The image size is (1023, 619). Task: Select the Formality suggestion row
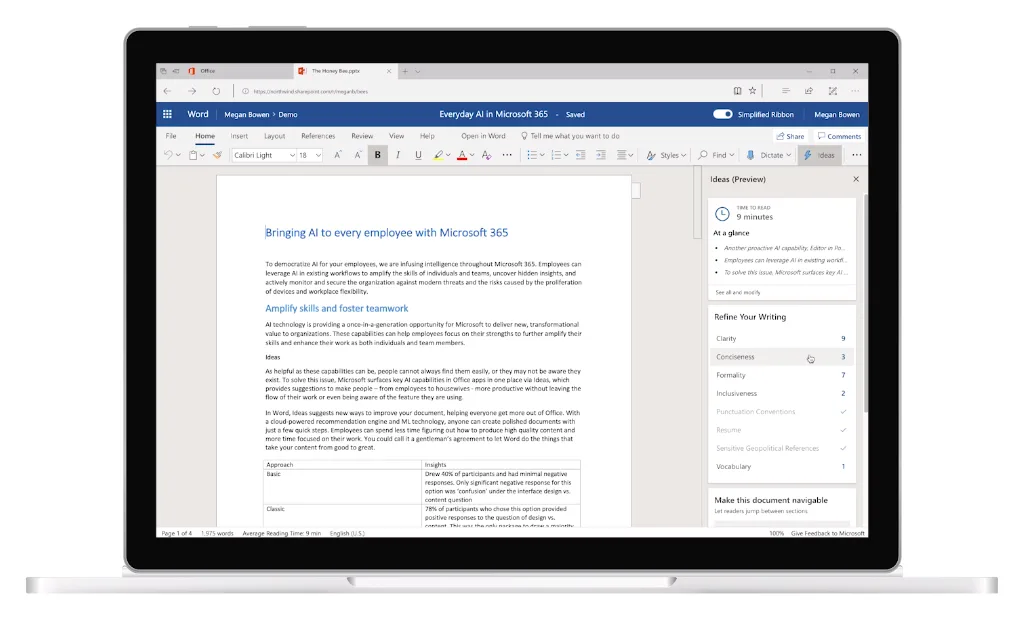point(781,375)
